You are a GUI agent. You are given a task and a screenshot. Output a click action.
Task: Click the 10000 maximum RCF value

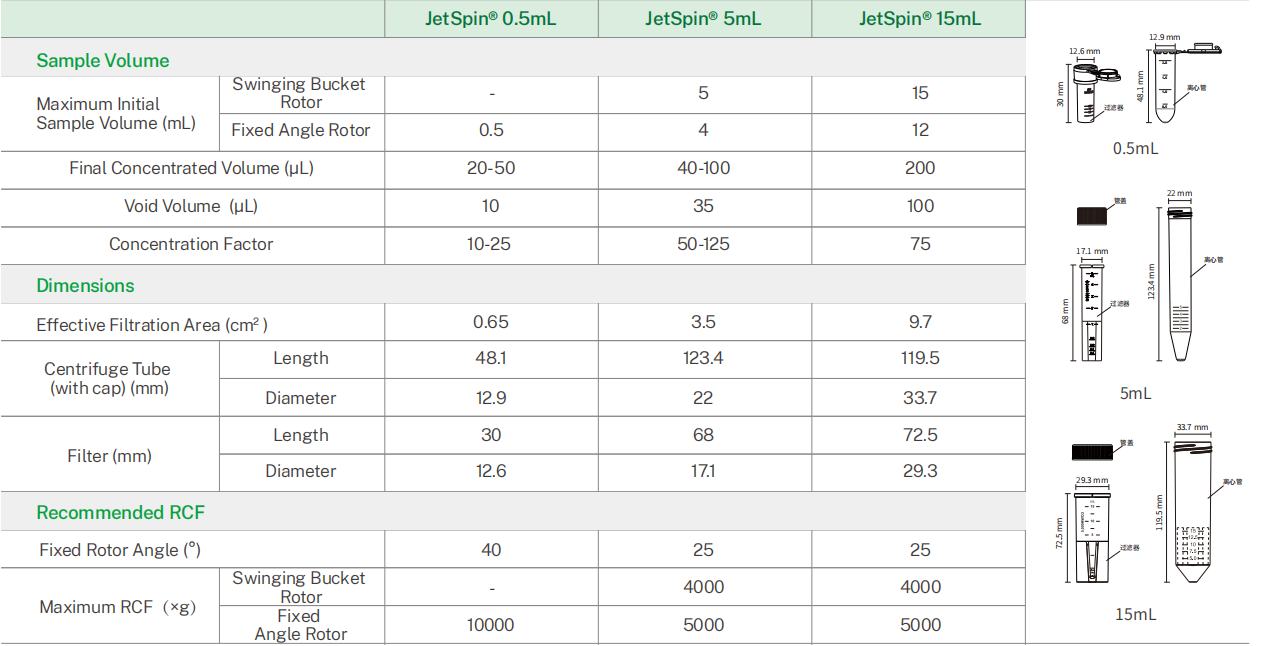point(490,625)
